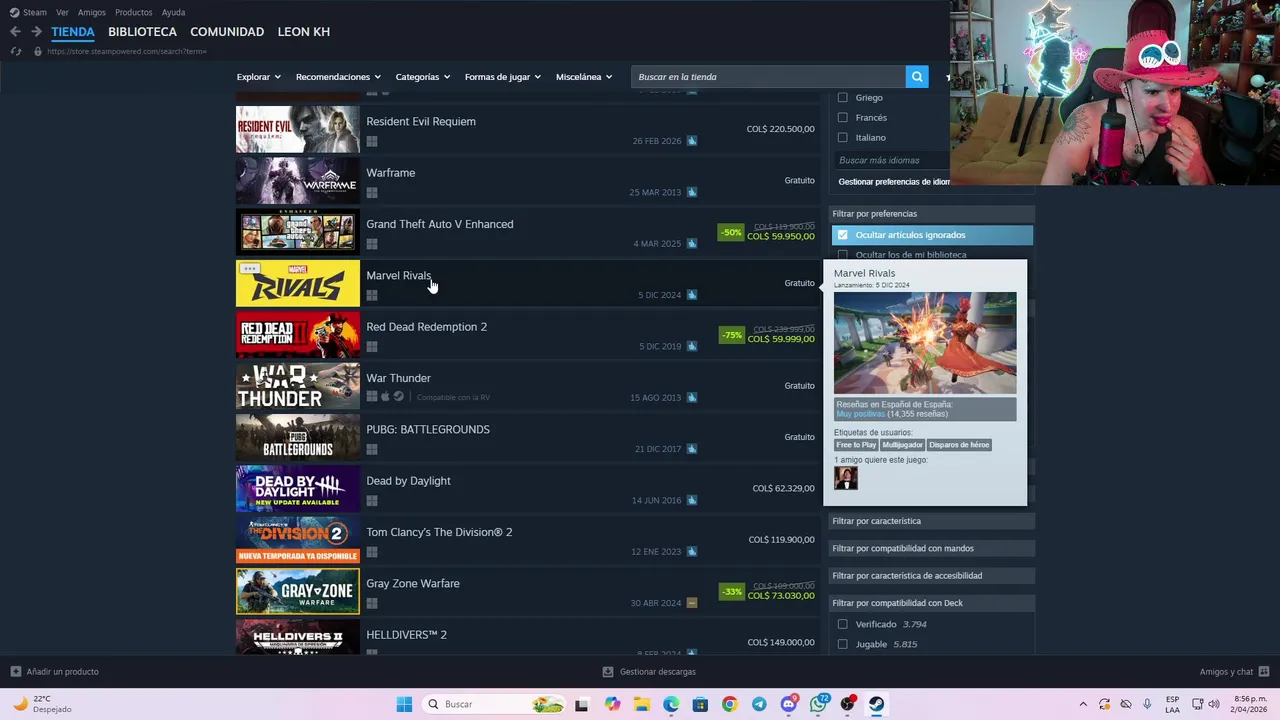1280x720 pixels.
Task: Collapse Filtrar por preferencias section
Action: [x=931, y=214]
